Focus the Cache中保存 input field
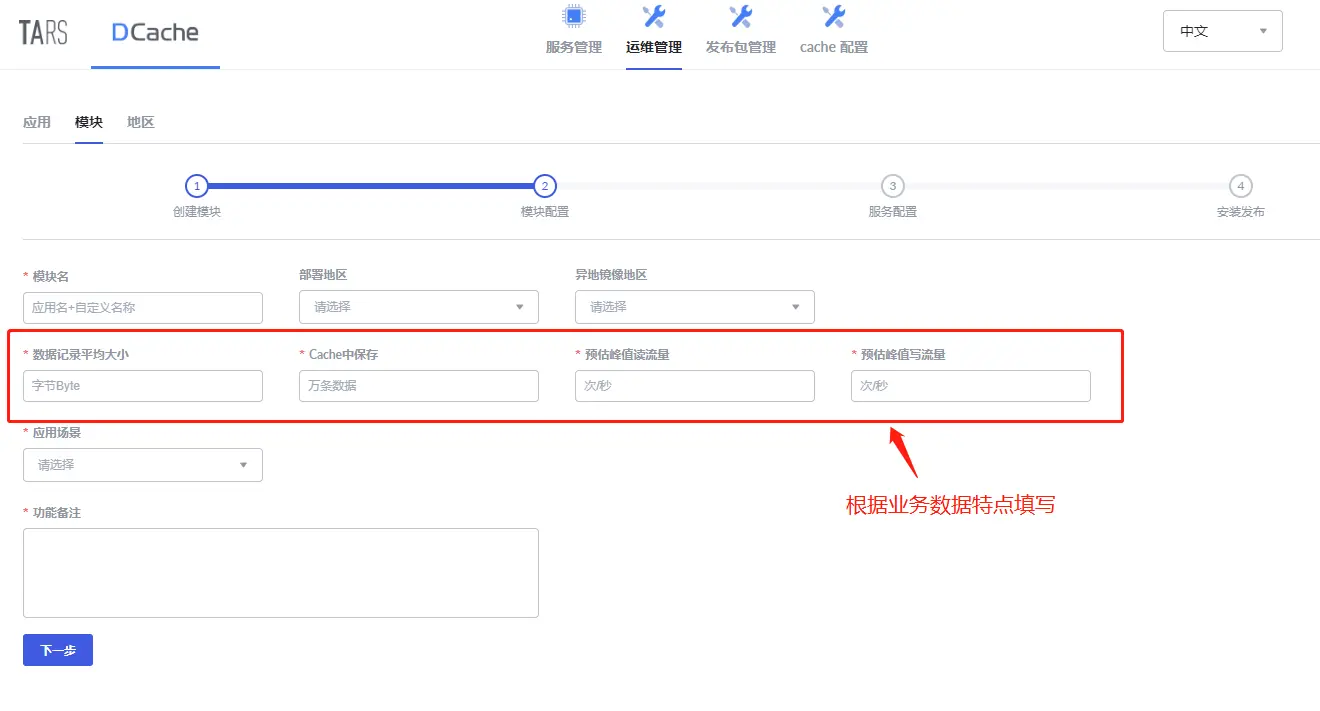 419,386
